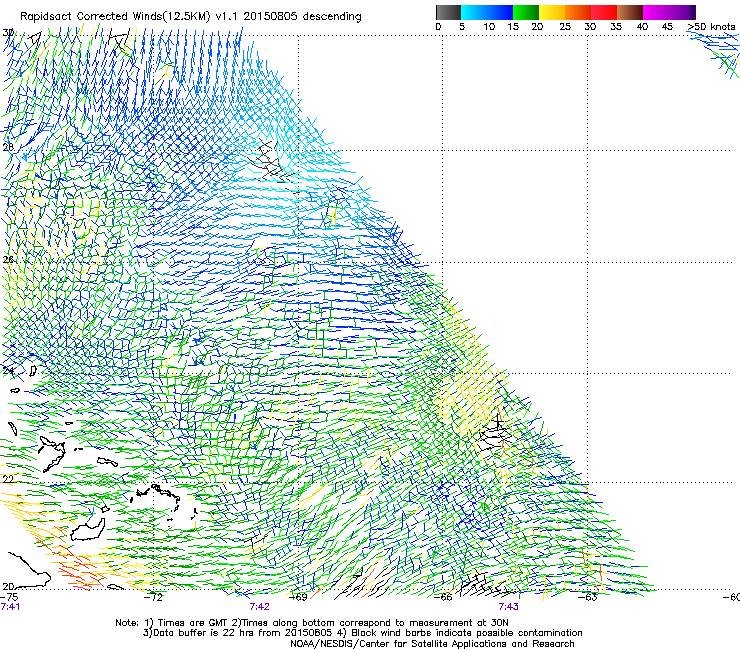Click the '45' label under the color bar
740x650 pixels.
[x=667, y=27]
